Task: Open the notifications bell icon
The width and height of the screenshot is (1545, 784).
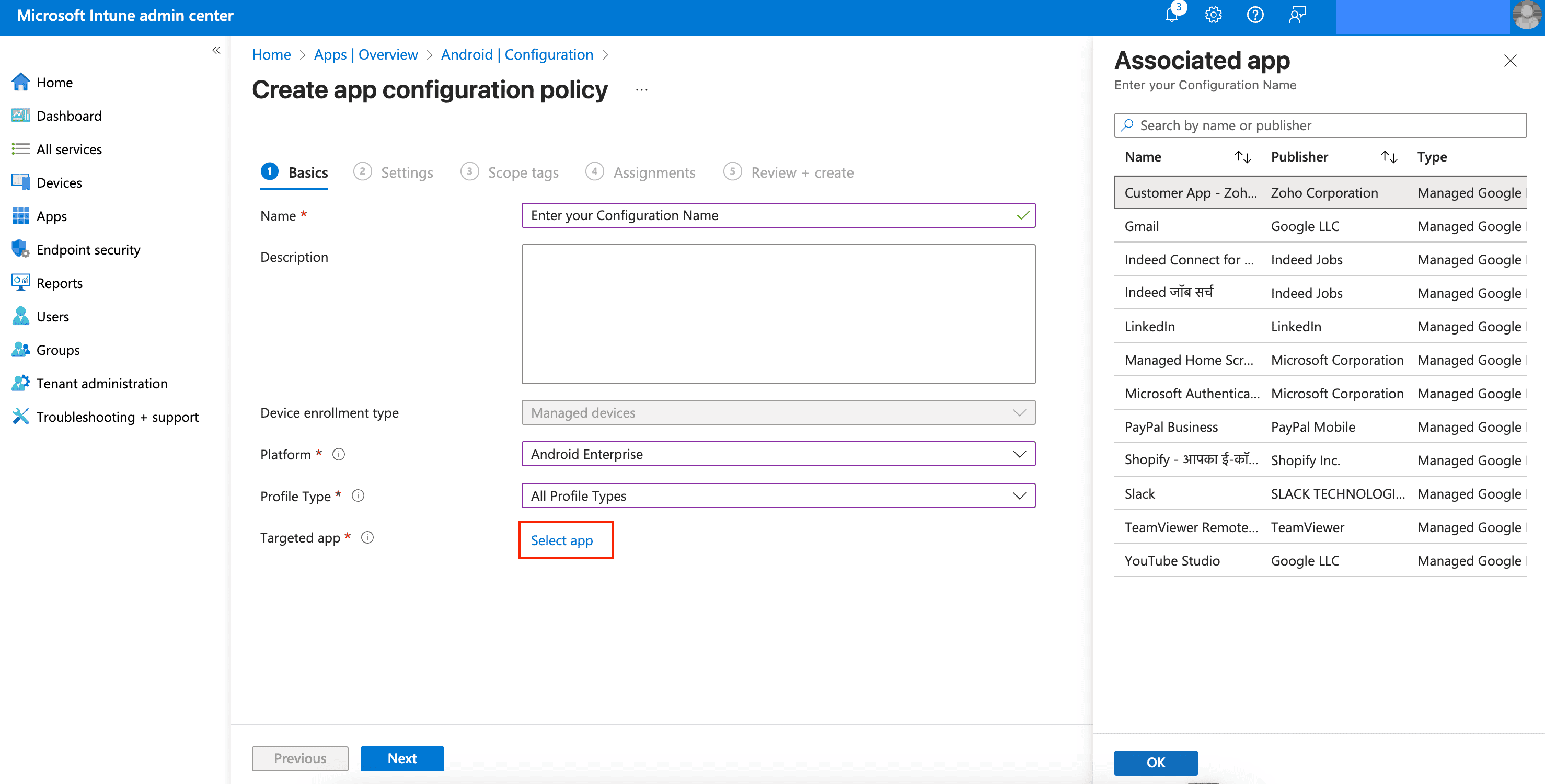Action: tap(1171, 15)
